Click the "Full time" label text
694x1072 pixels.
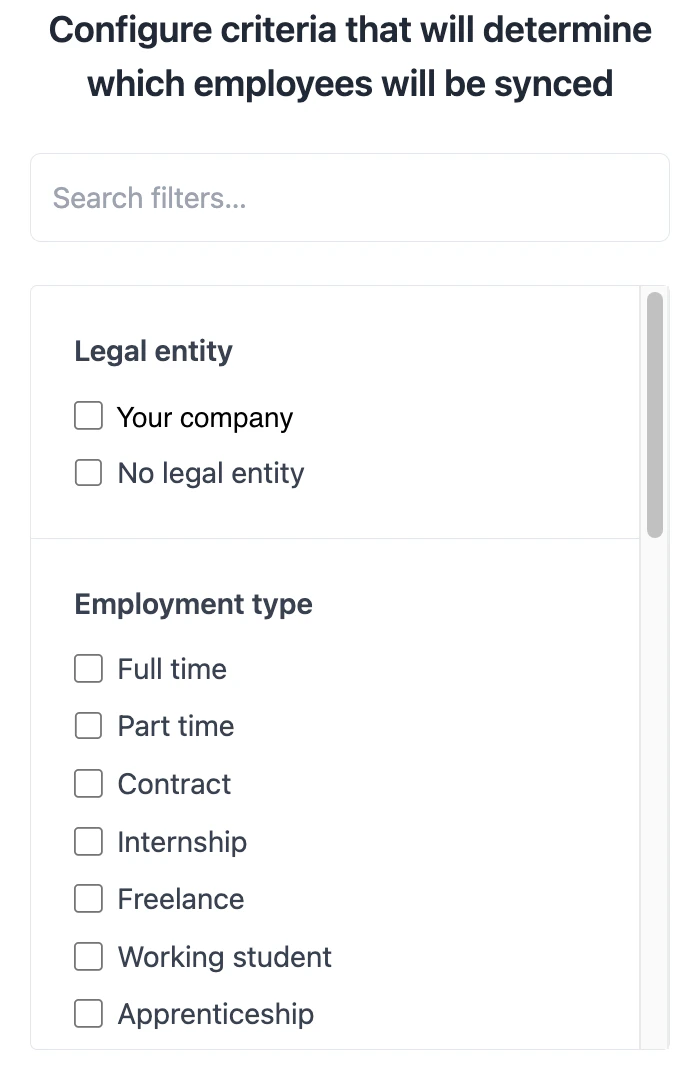171,668
